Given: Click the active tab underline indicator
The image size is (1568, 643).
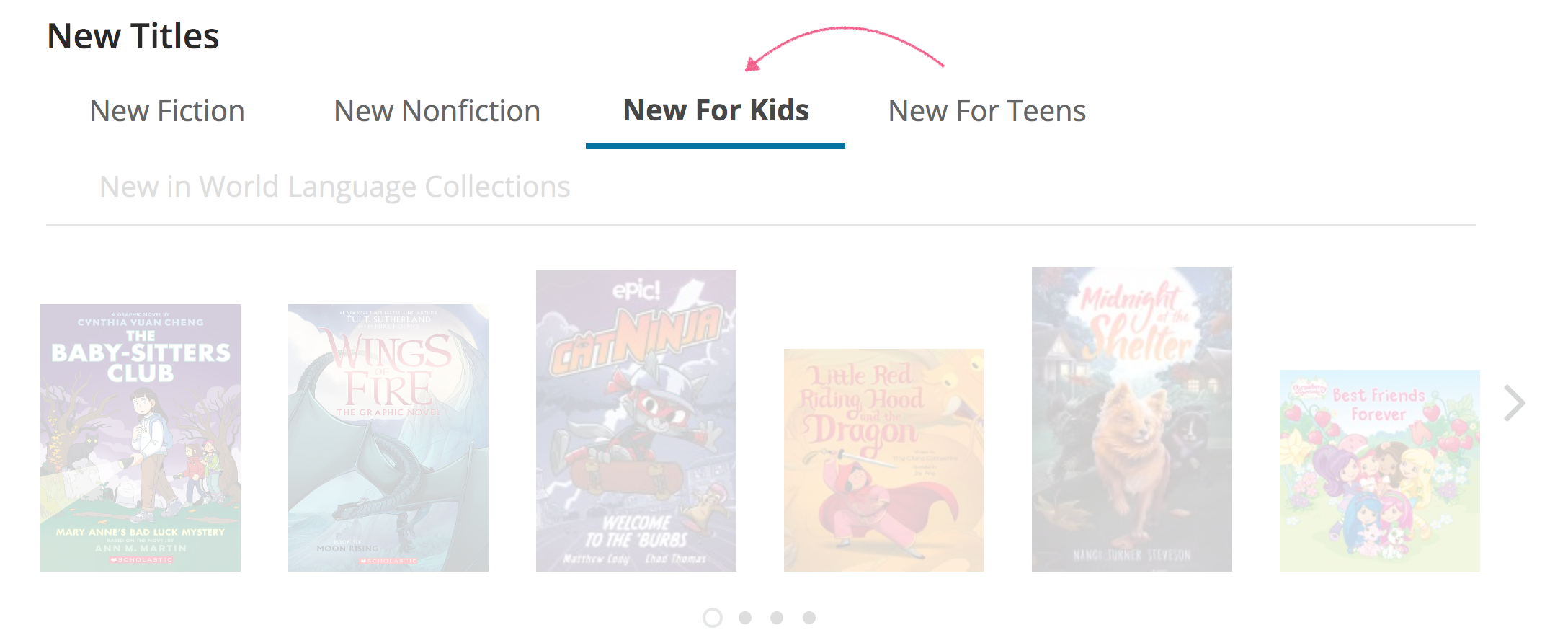Looking at the screenshot, I should [716, 146].
